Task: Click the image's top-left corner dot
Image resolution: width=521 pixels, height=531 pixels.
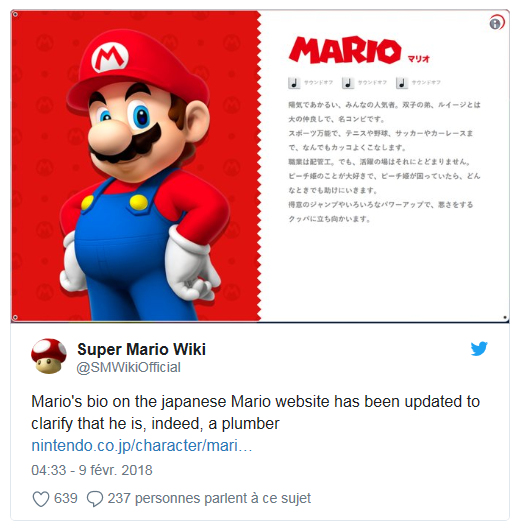Action: pos(15,14)
